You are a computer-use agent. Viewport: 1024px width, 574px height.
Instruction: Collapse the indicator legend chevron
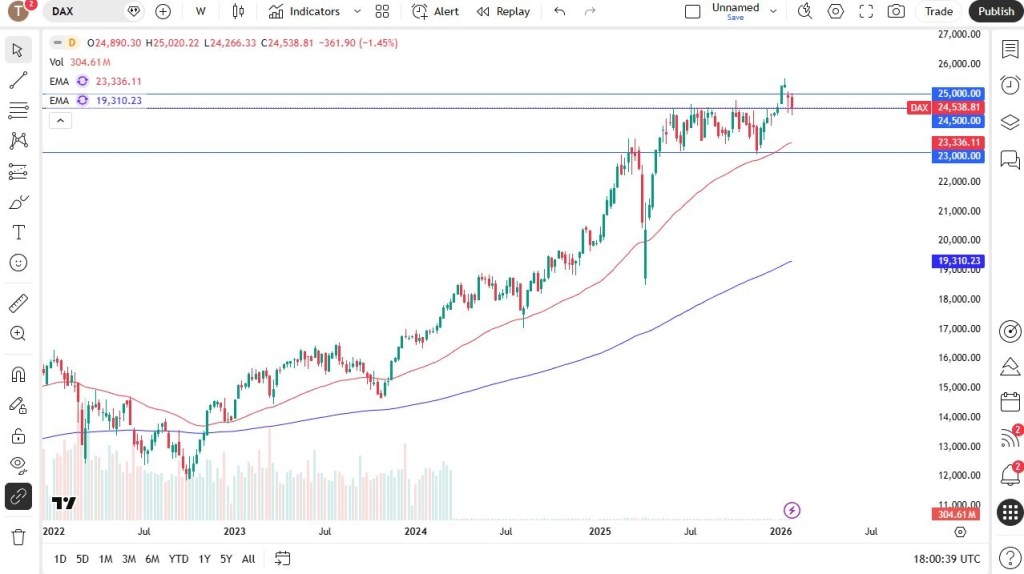pyautogui.click(x=60, y=121)
